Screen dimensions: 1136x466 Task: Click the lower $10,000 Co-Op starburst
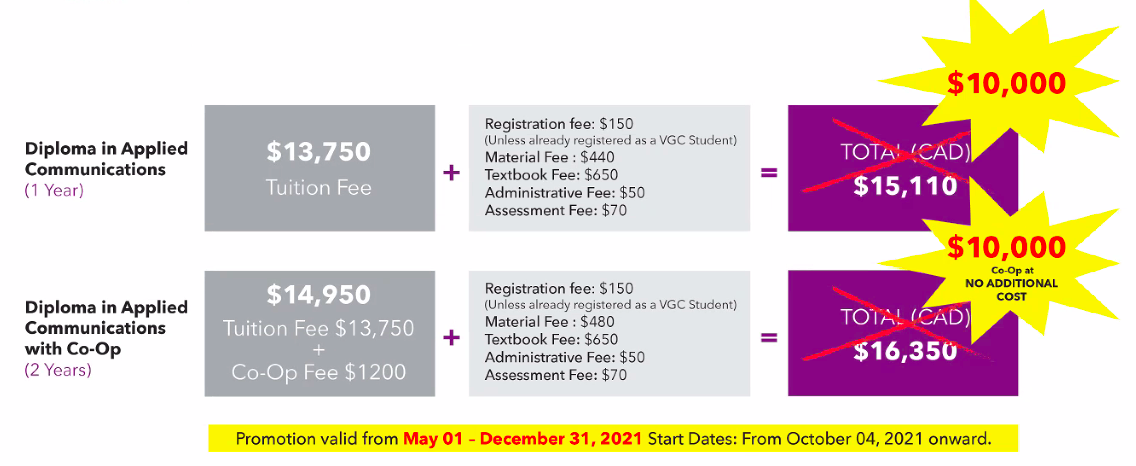click(1007, 268)
